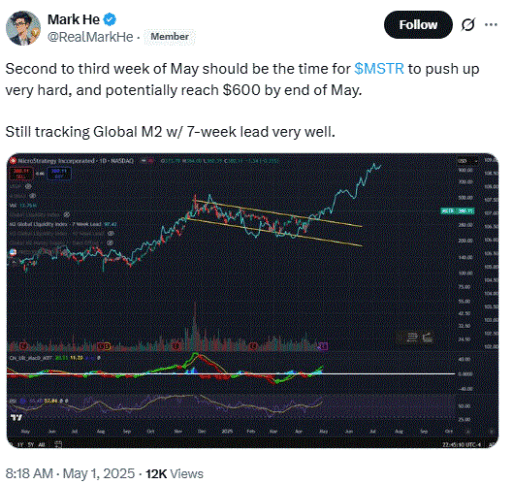Click the Member badge next to the handle
The height and width of the screenshot is (484, 513).
click(x=170, y=37)
